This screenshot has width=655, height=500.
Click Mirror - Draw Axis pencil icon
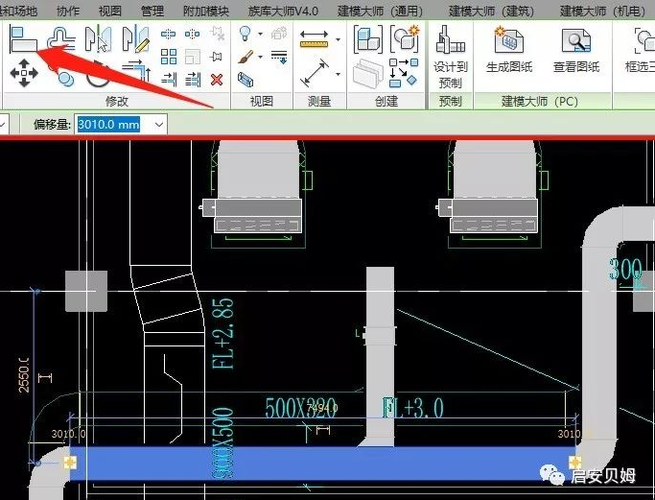pos(136,39)
